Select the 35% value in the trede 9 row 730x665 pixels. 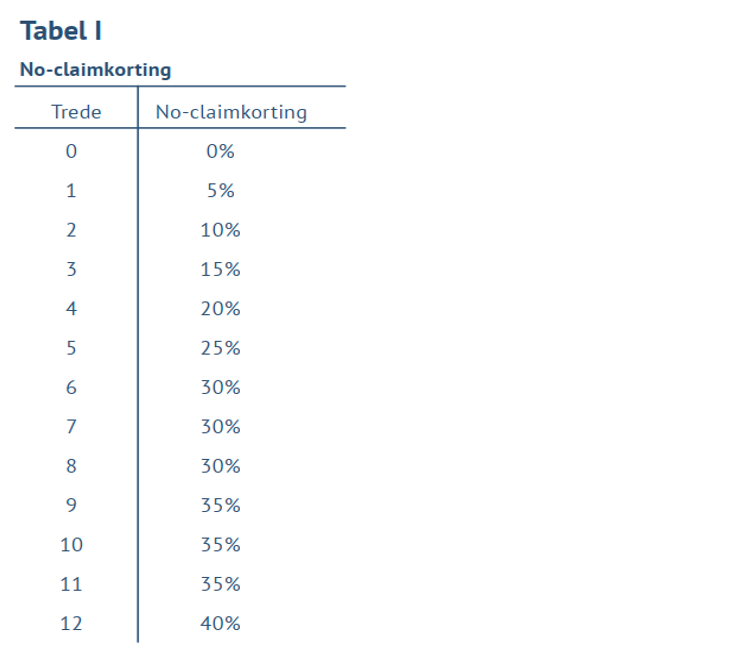220,506
